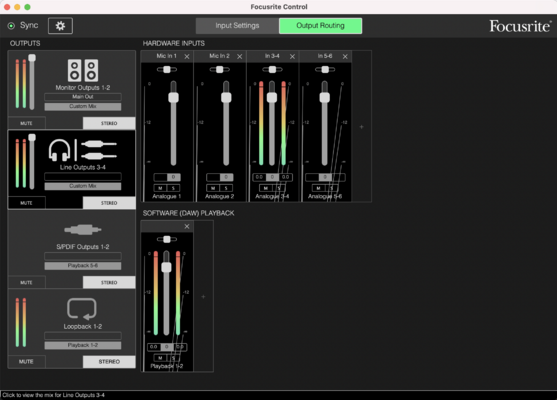Click the Mic In 2 fader handle
Viewport: 557px width, 400px height.
coord(226,97)
